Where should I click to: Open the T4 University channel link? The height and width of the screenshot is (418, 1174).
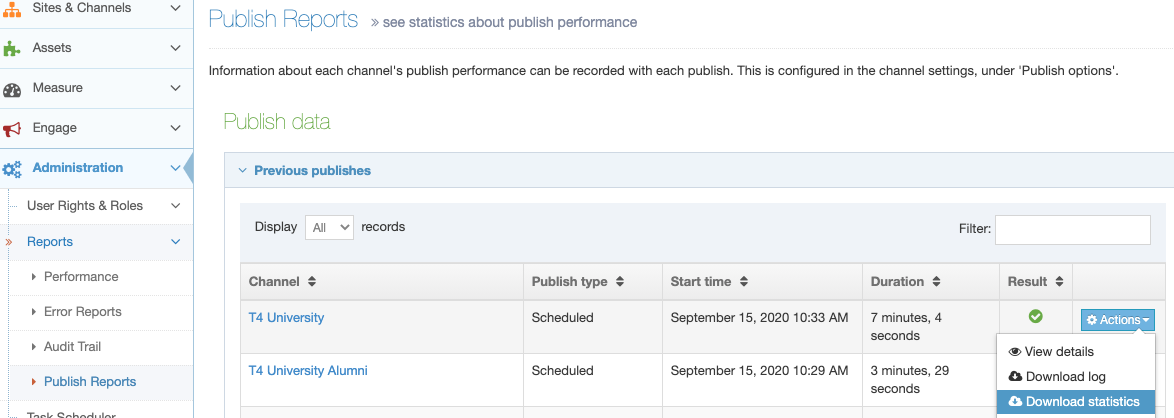click(x=286, y=318)
